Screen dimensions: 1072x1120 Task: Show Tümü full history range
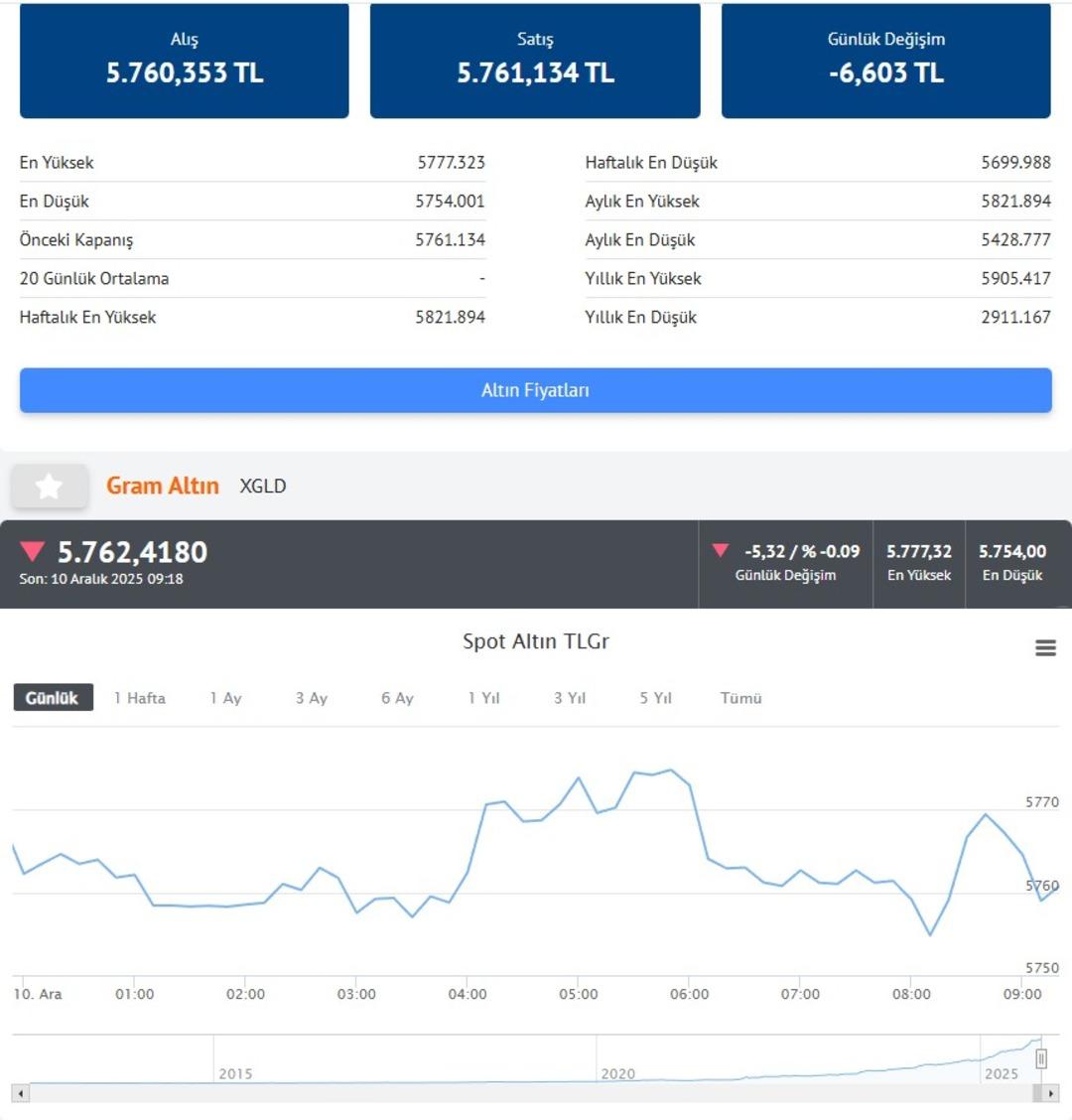pyautogui.click(x=740, y=698)
